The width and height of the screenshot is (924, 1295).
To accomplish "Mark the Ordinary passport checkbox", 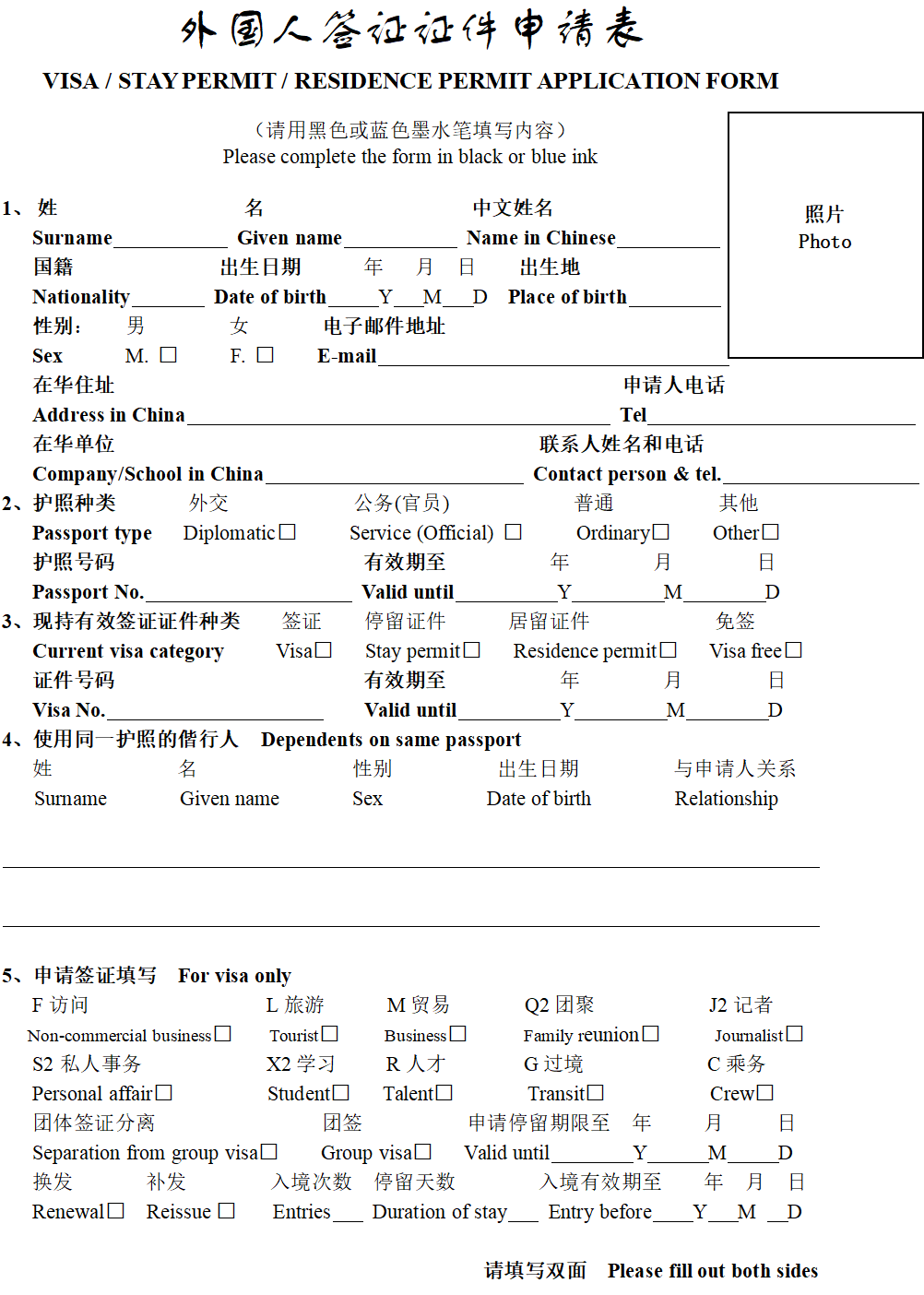I will [x=660, y=532].
